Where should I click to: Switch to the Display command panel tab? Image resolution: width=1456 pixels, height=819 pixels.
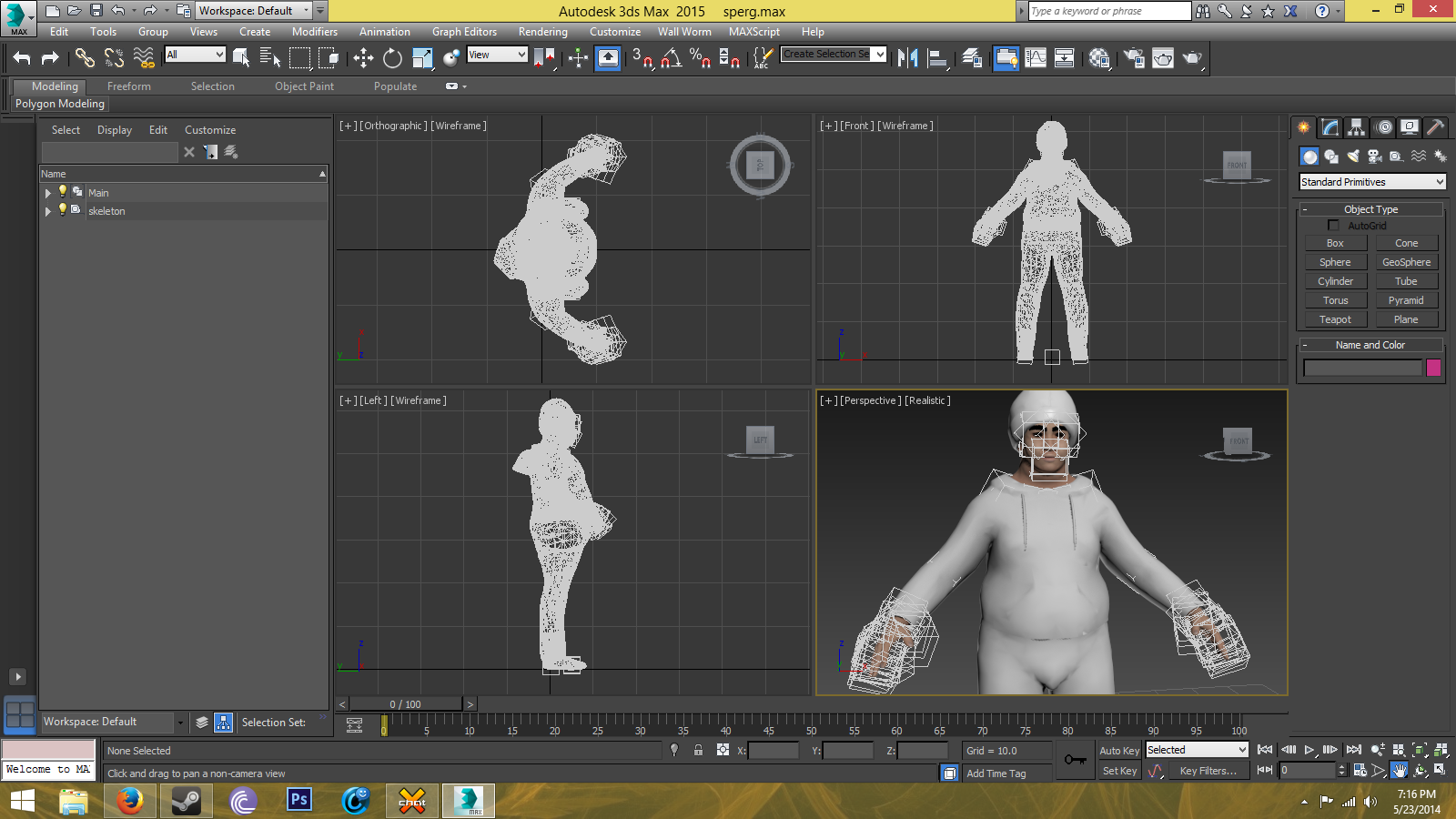tap(1410, 127)
